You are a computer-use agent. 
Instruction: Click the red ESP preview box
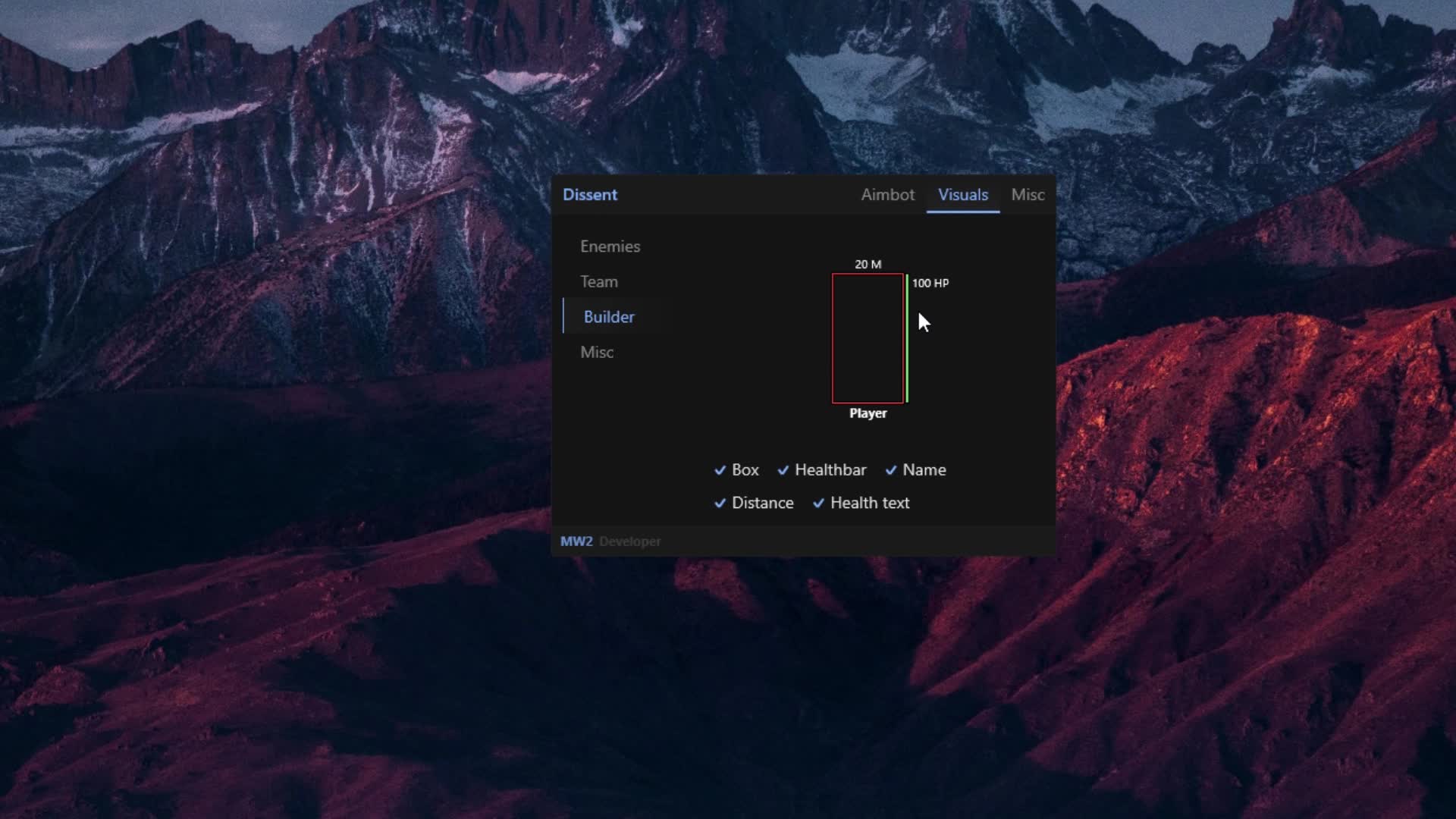click(x=868, y=338)
